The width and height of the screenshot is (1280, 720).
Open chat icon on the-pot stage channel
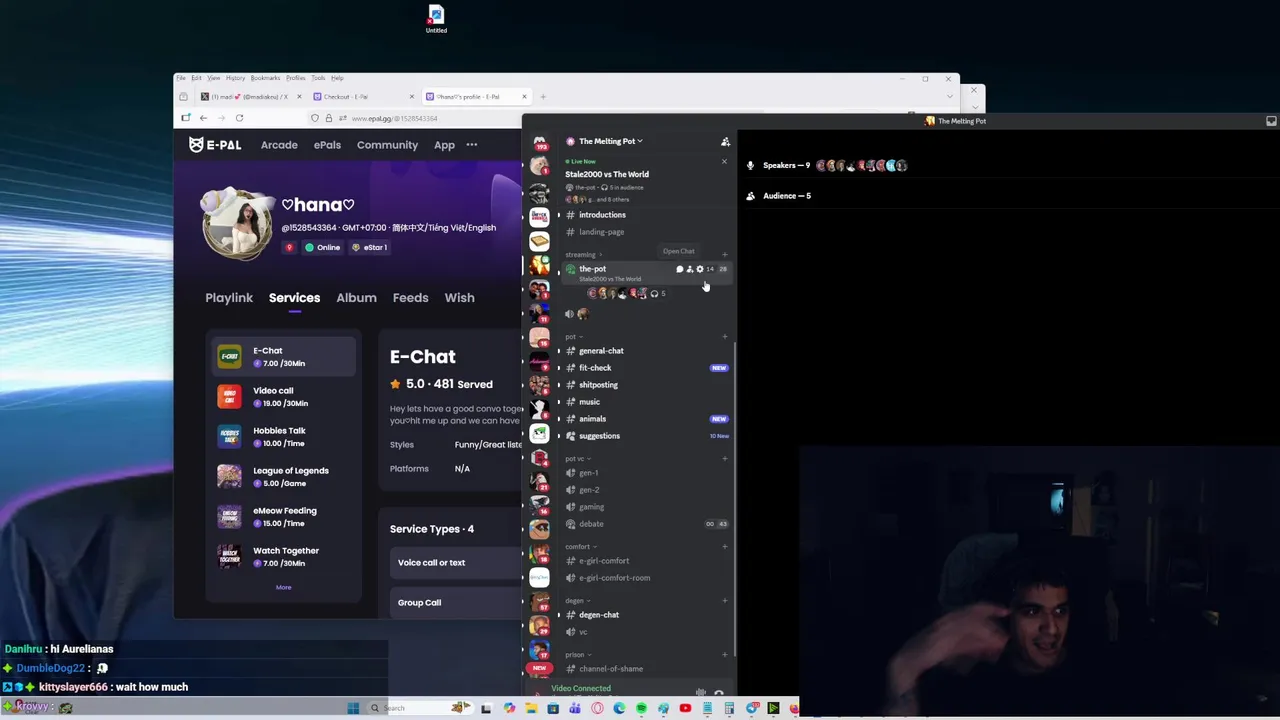pos(679,269)
